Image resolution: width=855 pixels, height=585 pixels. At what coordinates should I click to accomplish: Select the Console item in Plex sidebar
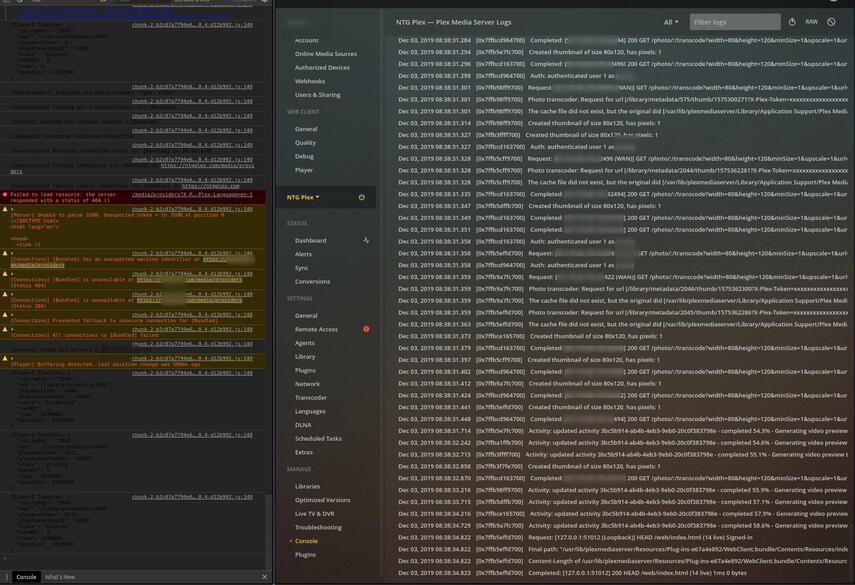[x=306, y=541]
